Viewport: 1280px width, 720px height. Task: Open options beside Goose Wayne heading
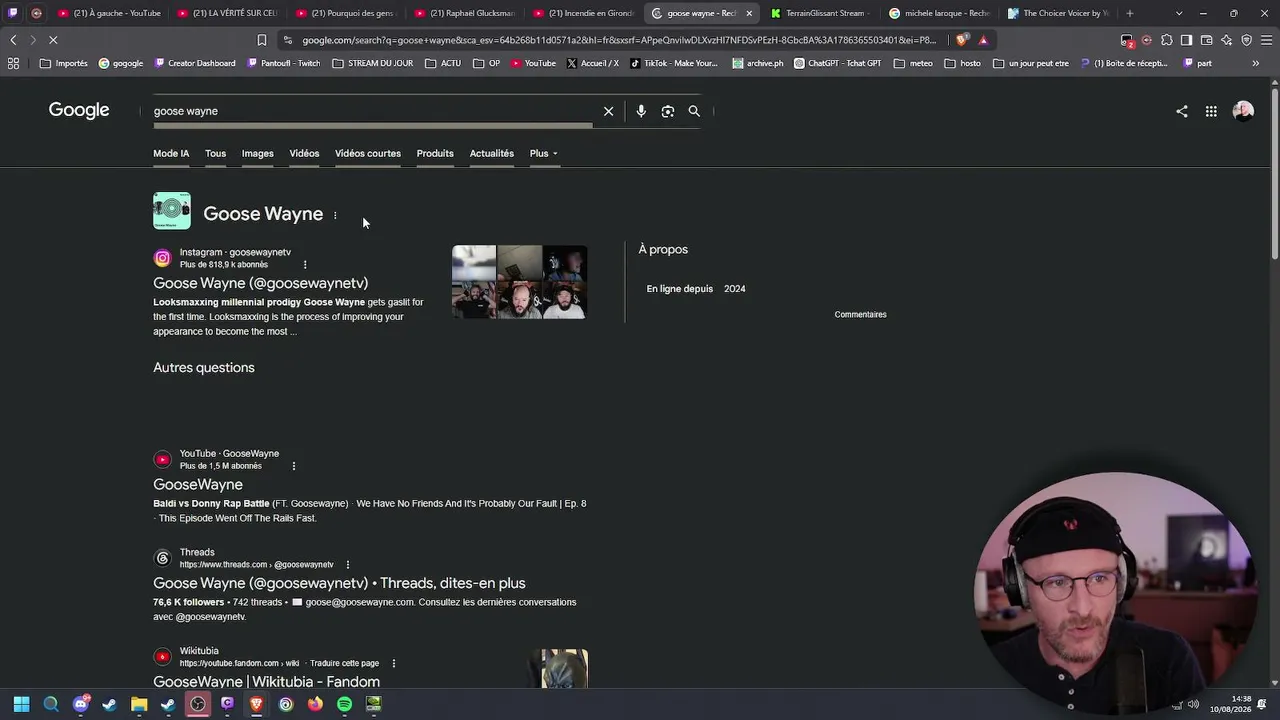335,215
